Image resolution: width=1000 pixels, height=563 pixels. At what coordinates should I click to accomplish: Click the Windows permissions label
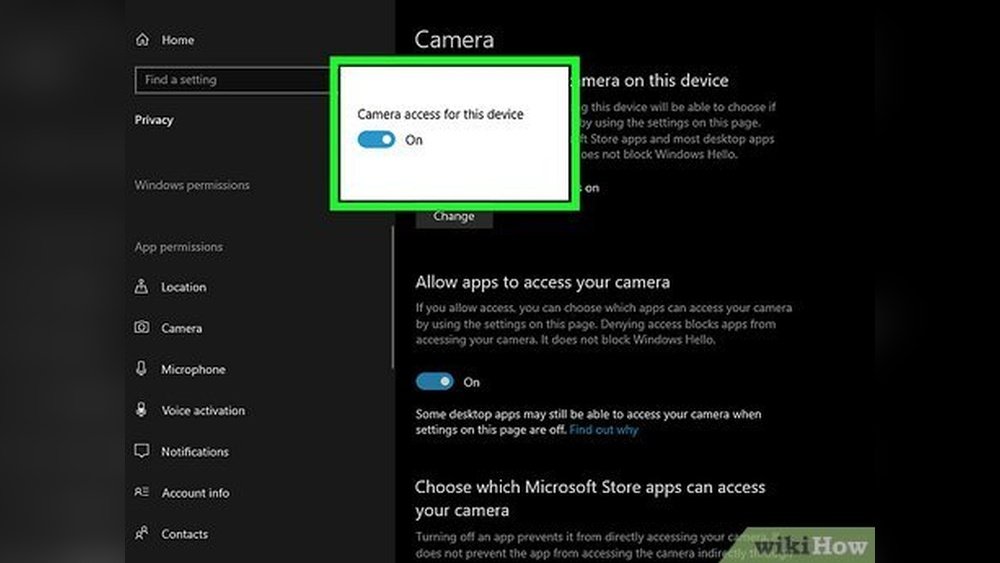[x=192, y=185]
